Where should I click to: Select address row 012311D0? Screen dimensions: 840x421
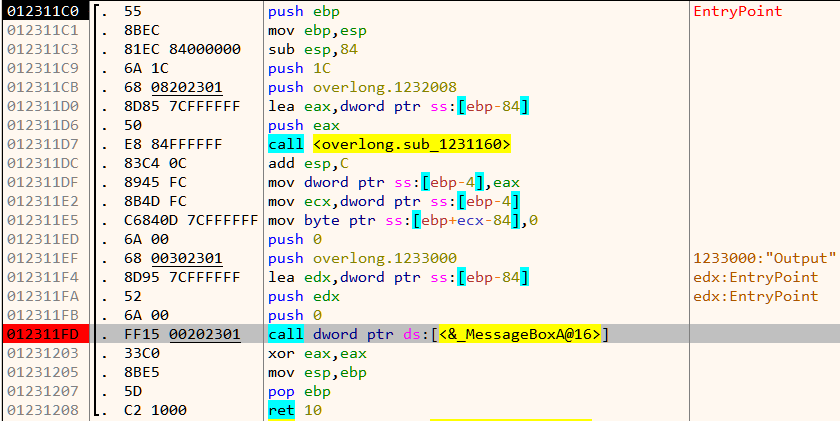click(43, 107)
